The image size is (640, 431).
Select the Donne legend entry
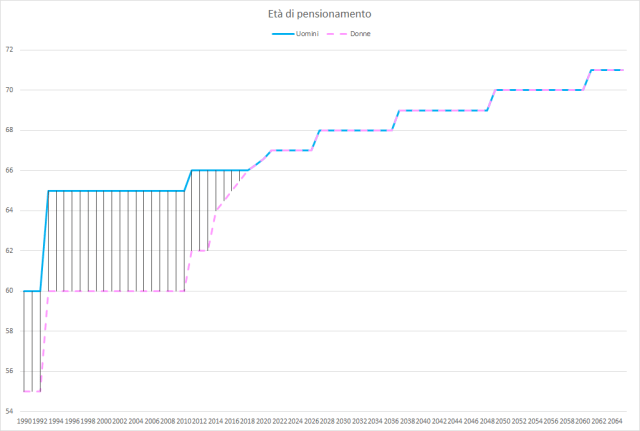pyautogui.click(x=357, y=34)
